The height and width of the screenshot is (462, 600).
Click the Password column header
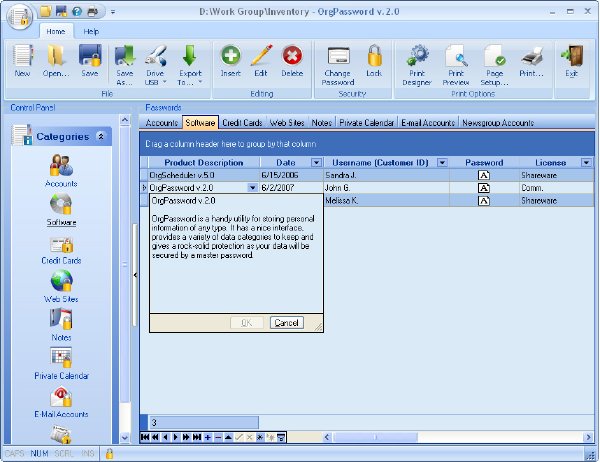click(x=484, y=163)
